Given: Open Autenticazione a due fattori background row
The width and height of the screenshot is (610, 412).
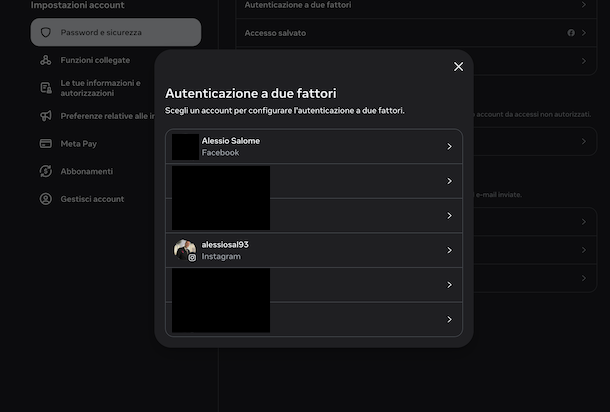Looking at the screenshot, I should click(x=416, y=7).
